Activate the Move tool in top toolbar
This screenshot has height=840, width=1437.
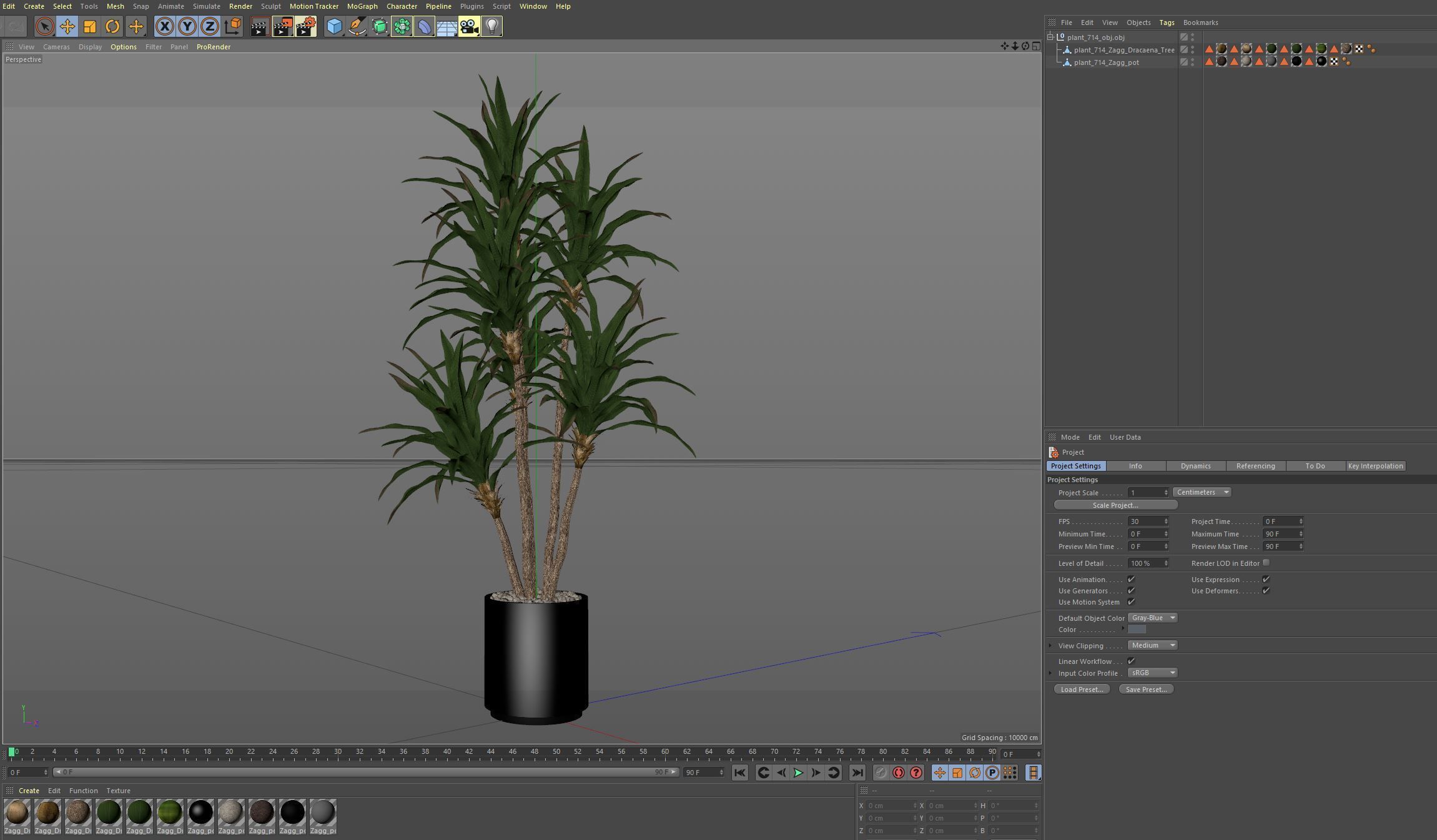(67, 26)
